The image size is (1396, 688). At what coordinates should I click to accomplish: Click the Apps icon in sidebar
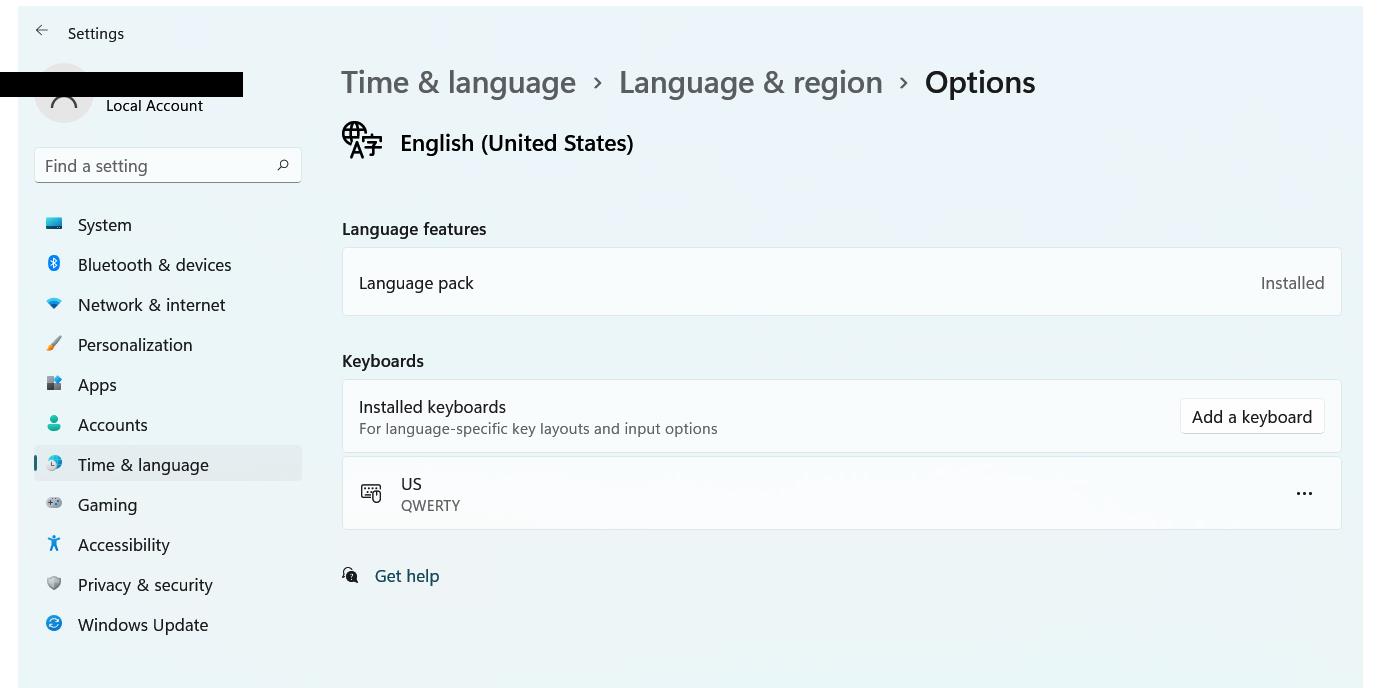pos(54,384)
